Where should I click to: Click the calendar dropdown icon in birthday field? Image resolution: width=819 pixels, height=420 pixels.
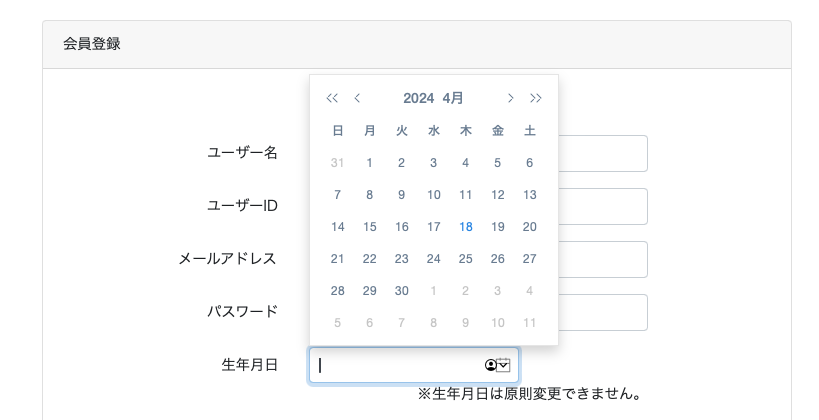[504, 366]
